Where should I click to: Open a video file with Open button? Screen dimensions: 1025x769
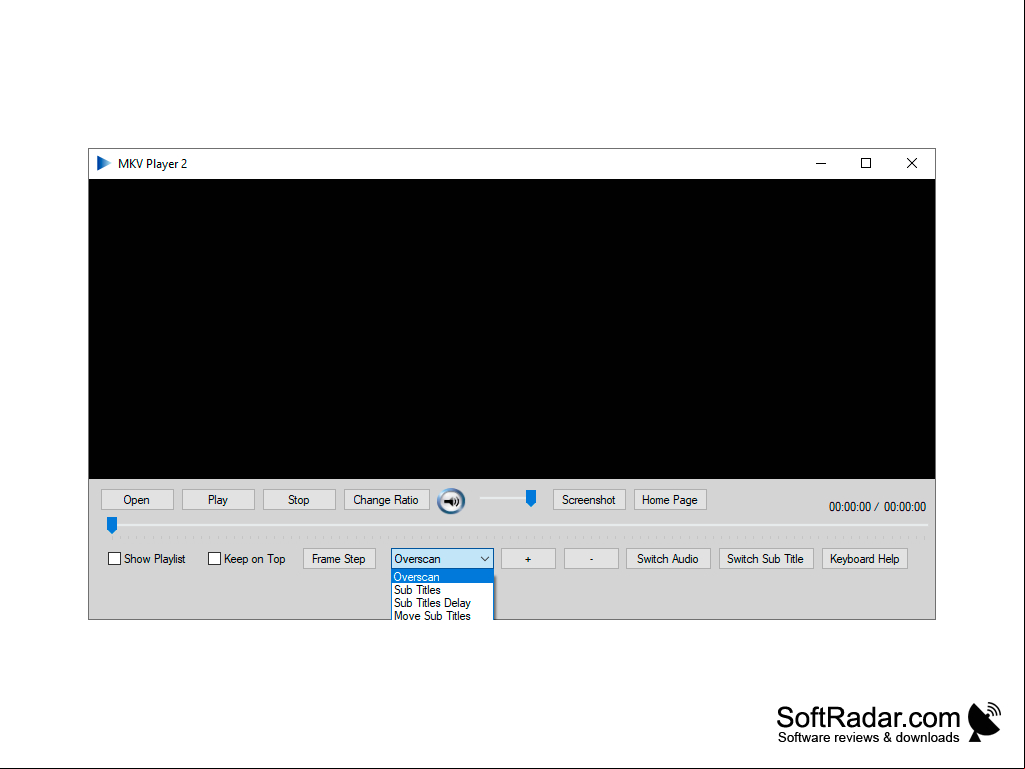[137, 500]
